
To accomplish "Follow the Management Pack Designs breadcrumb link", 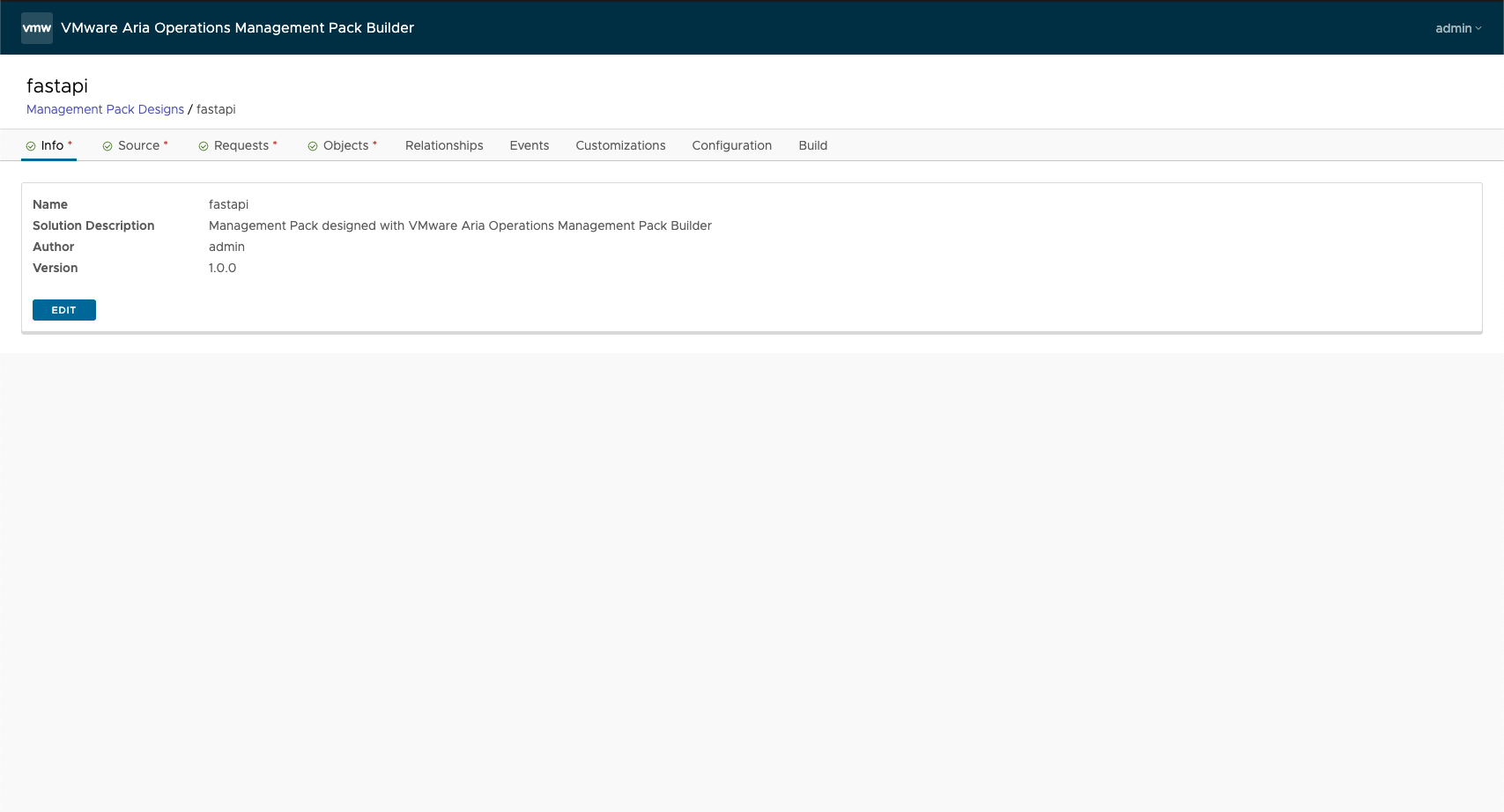I will click(105, 109).
